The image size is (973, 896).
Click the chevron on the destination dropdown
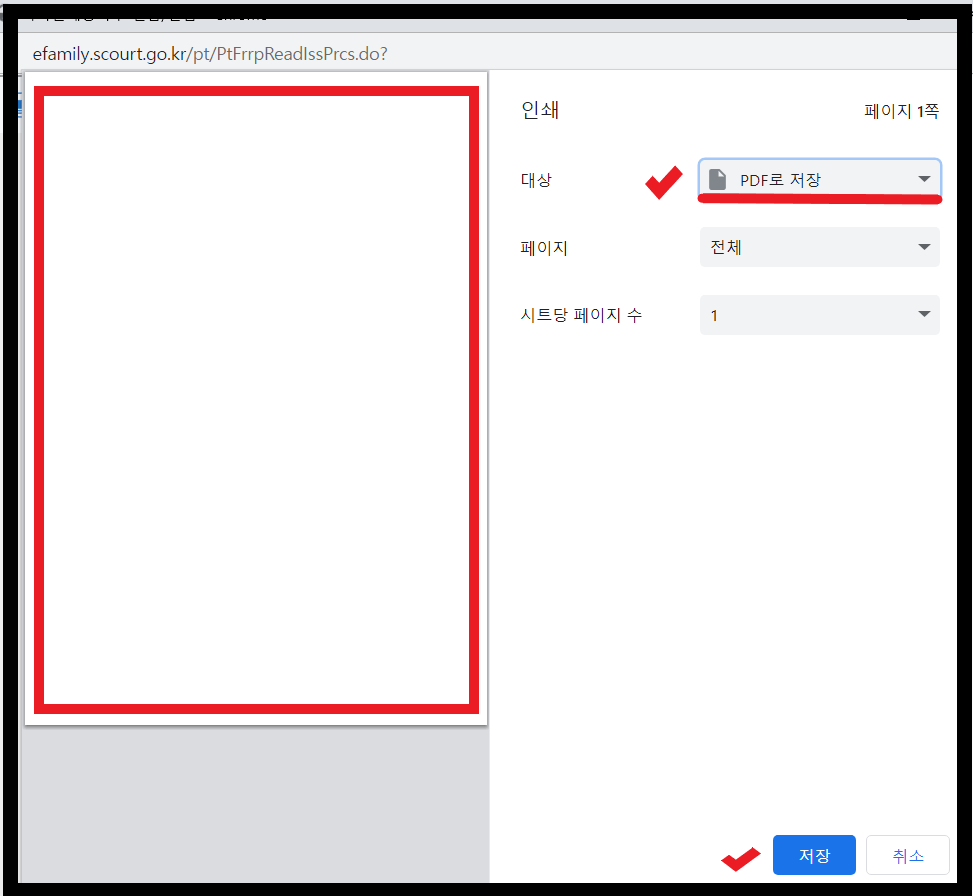point(925,179)
